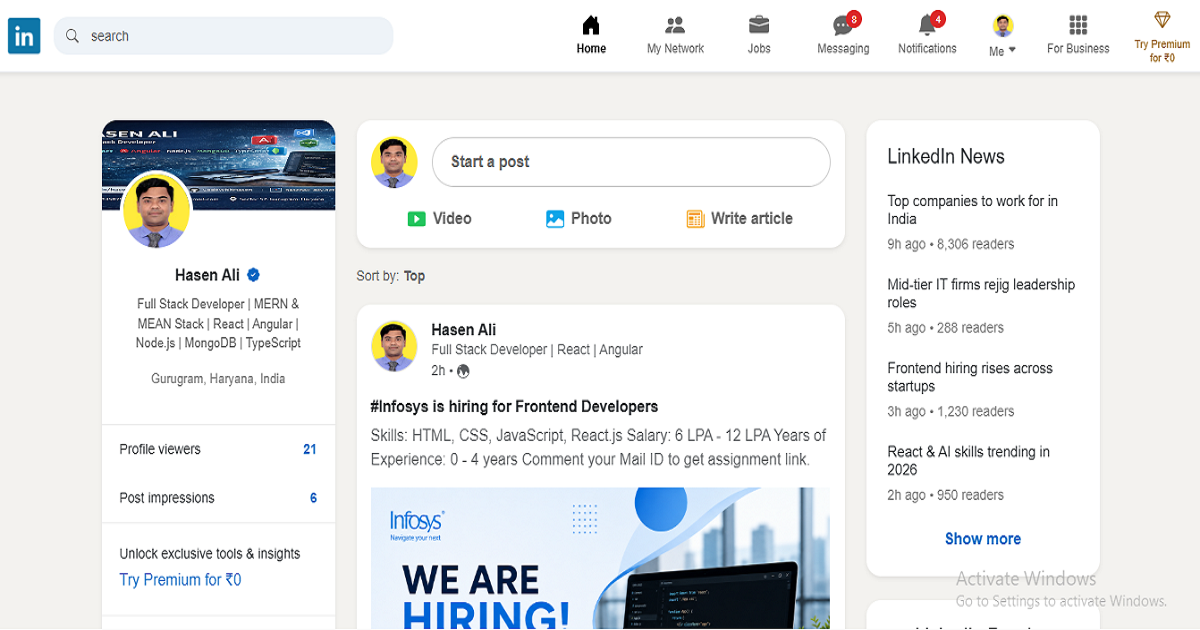1200x630 pixels.
Task: Click the Notifications tab label
Action: 927,49
